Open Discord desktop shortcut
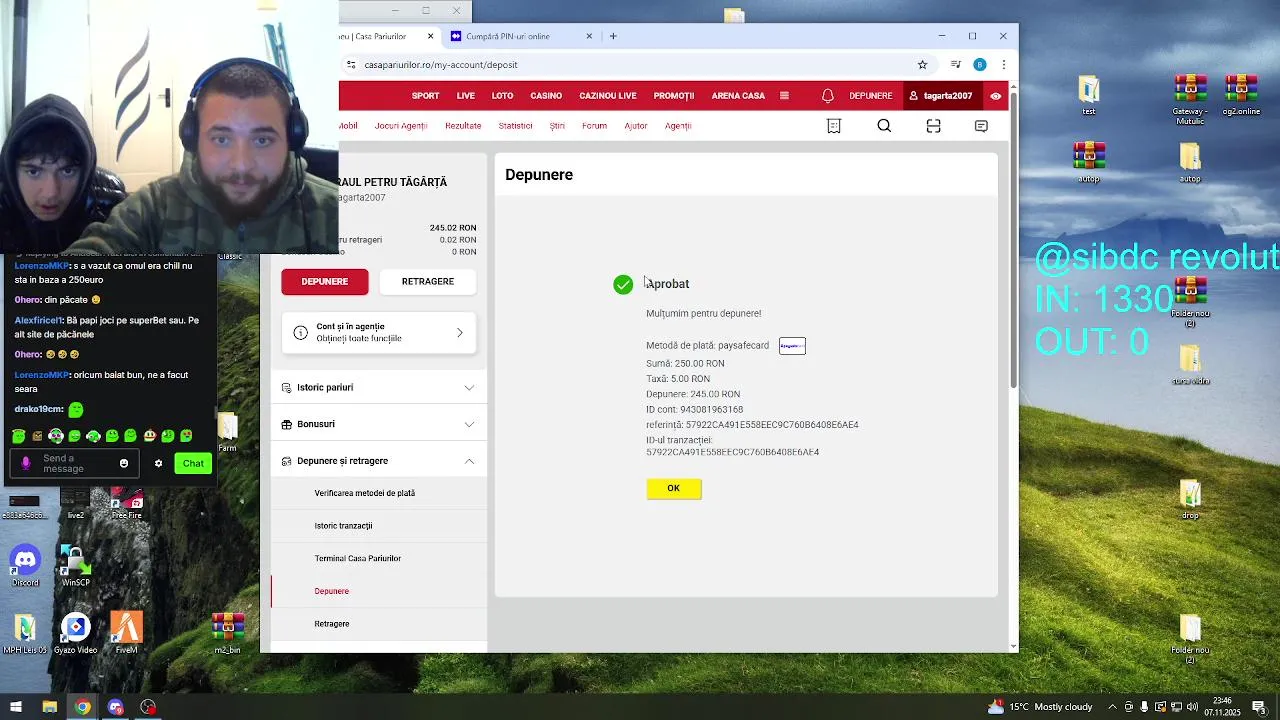This screenshot has width=1280, height=720. pos(25,566)
